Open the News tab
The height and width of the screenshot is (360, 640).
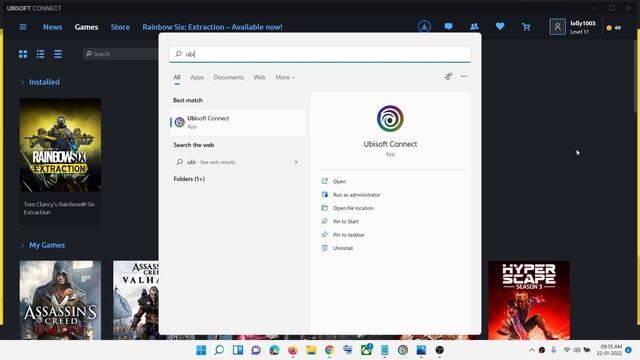pos(52,27)
